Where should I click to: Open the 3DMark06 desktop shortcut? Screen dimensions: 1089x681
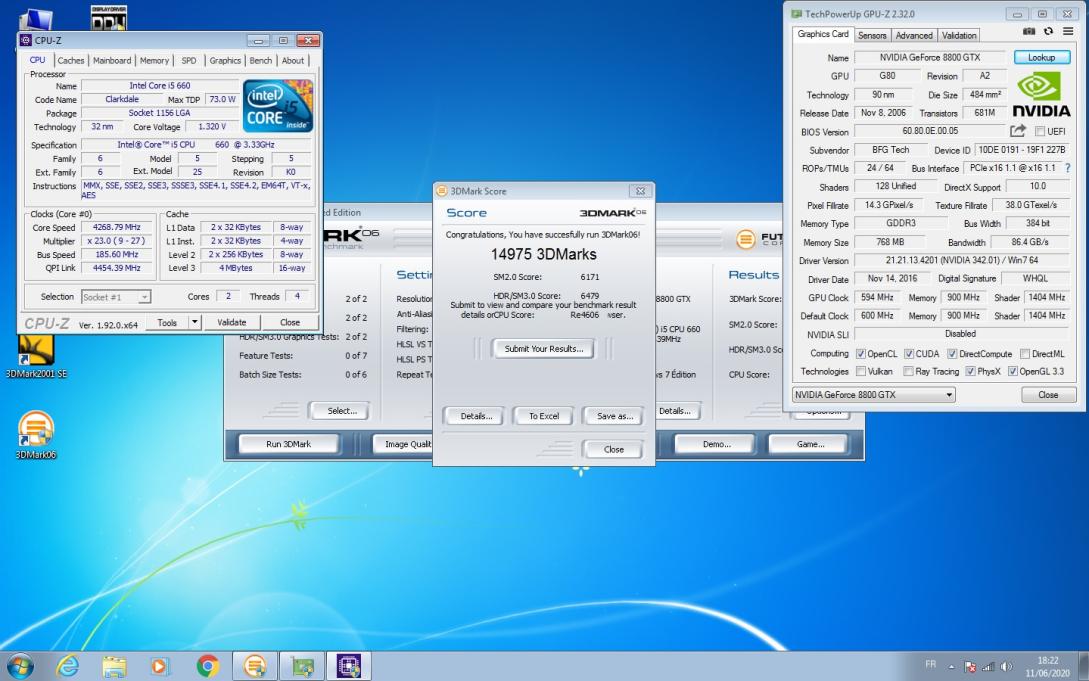coord(36,435)
